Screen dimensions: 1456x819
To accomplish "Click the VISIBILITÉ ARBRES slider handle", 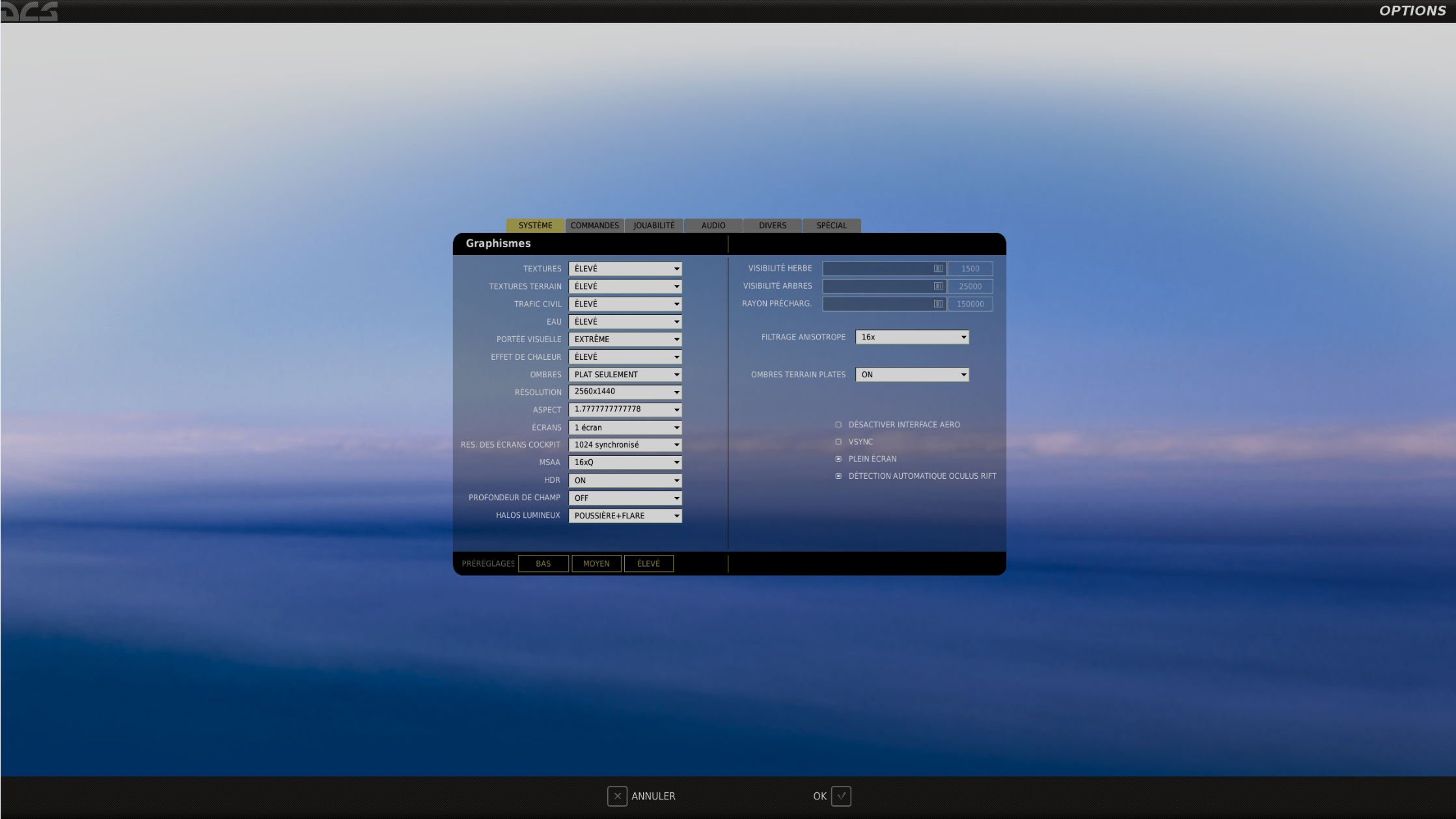I will pos(938,286).
